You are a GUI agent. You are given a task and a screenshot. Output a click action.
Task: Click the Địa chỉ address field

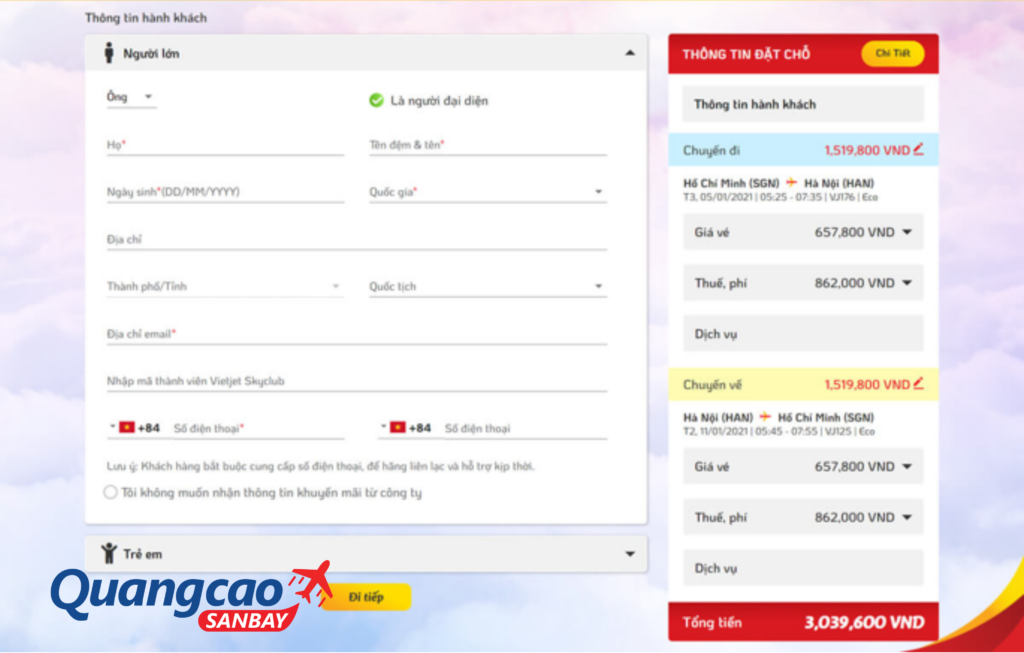pos(357,240)
